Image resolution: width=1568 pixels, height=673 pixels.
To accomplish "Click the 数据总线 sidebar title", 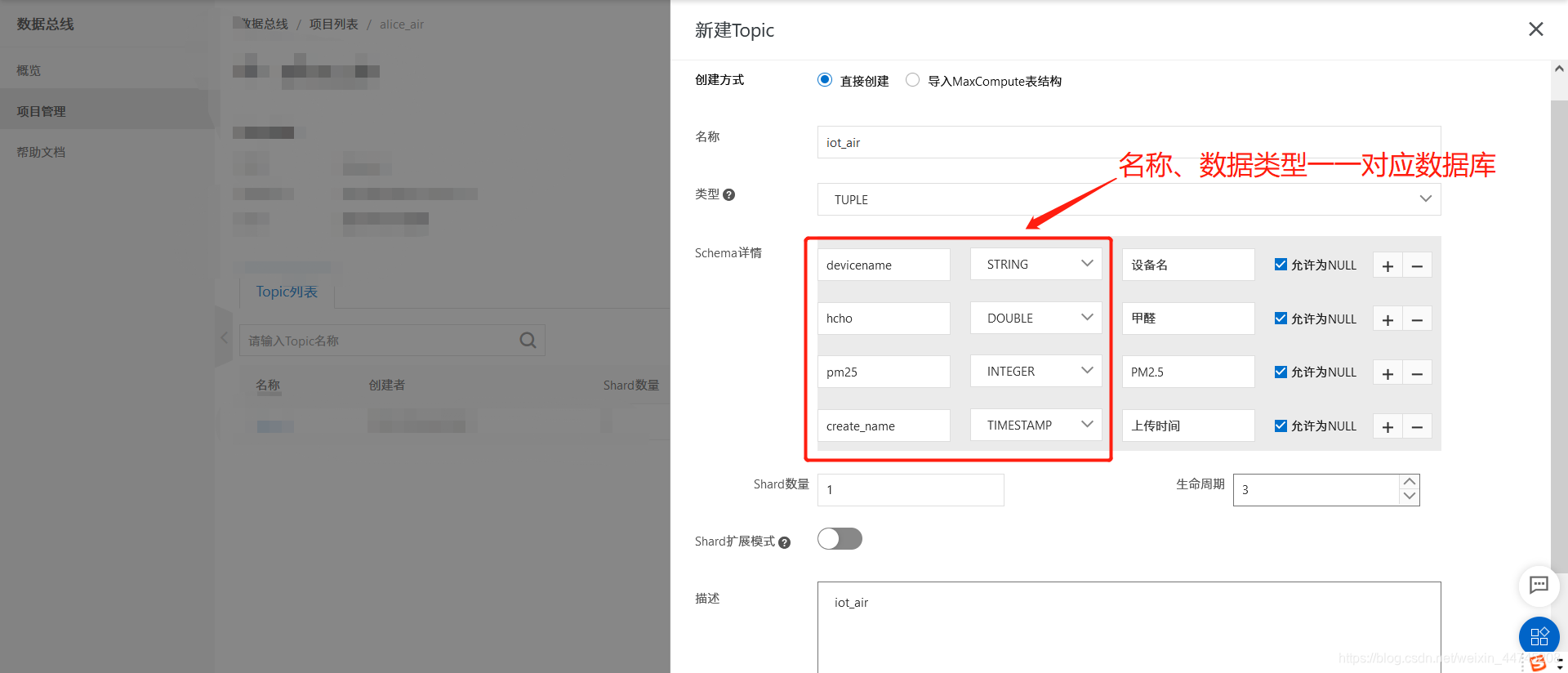I will click(x=45, y=25).
